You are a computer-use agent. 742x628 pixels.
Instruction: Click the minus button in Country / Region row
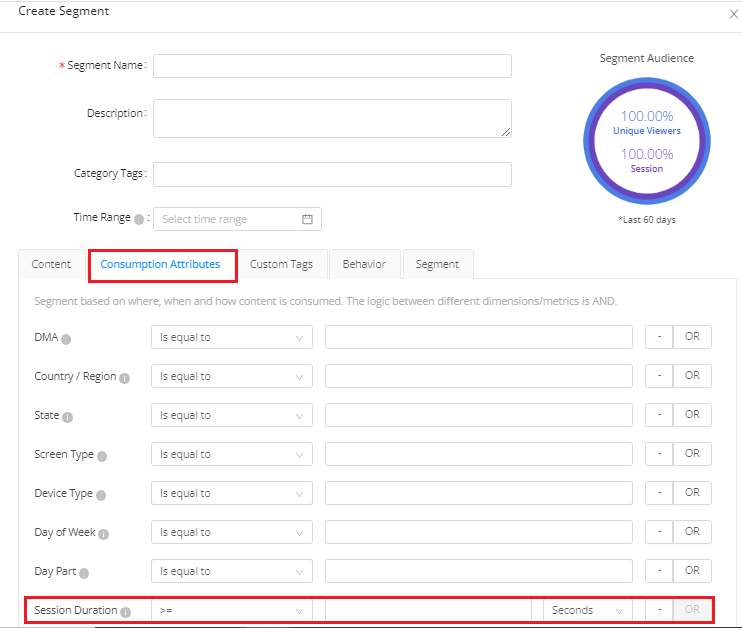[x=659, y=376]
